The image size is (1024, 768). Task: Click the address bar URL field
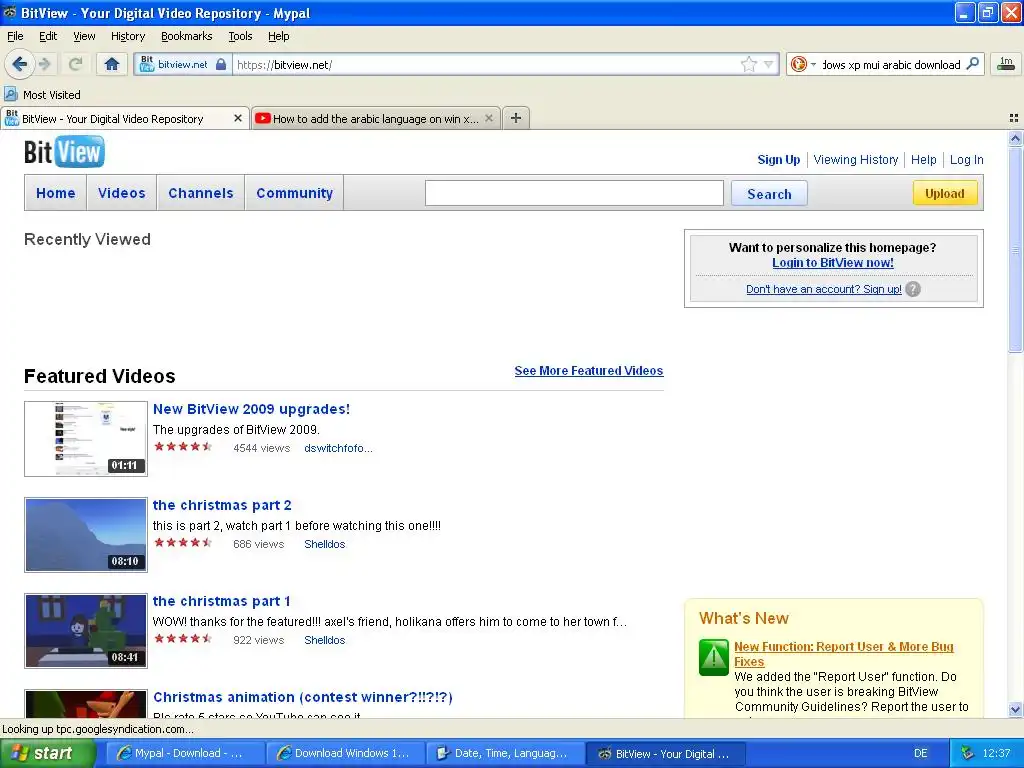[x=487, y=64]
